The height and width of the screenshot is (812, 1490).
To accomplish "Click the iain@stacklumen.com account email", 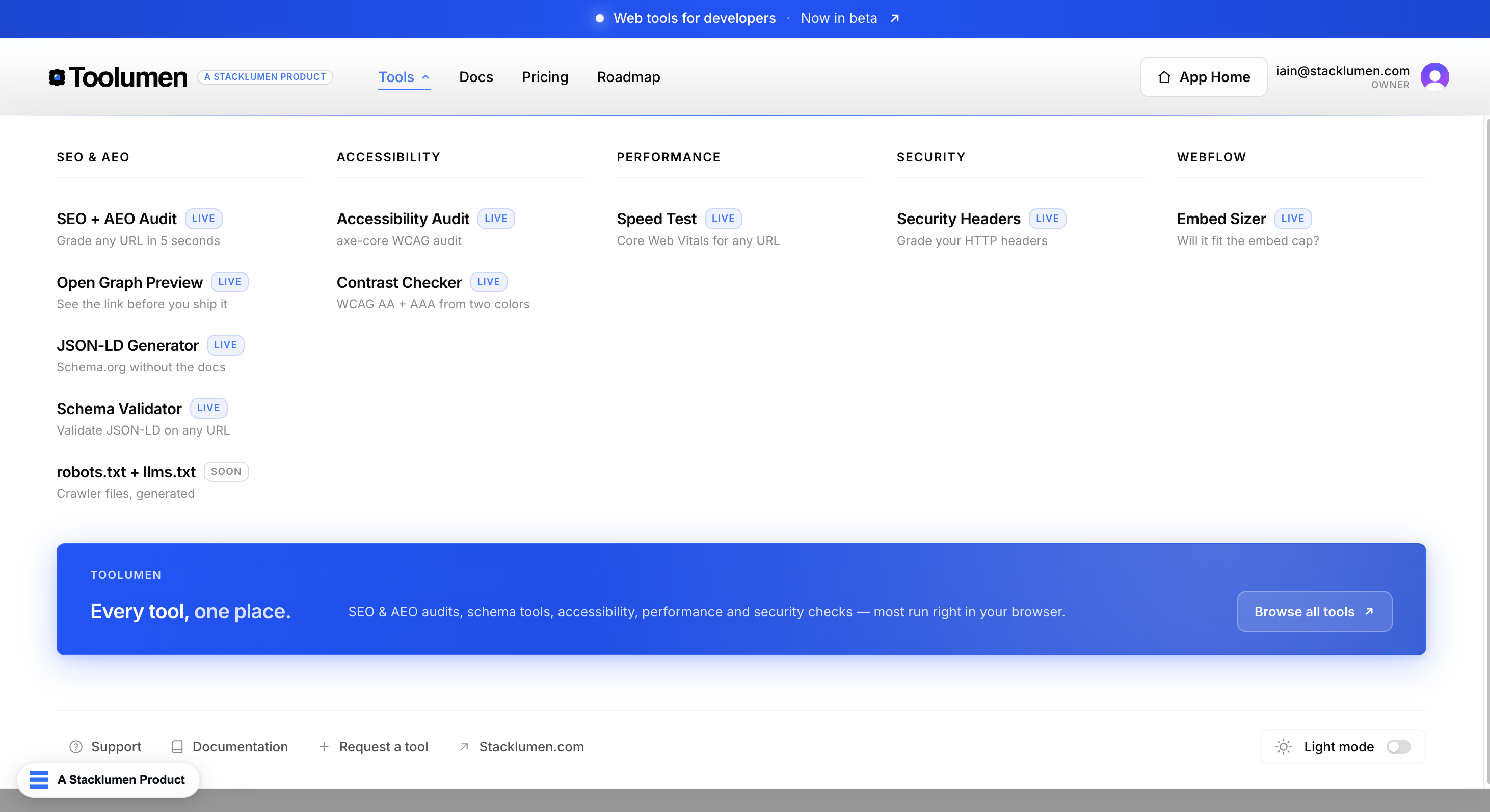I will click(1343, 71).
